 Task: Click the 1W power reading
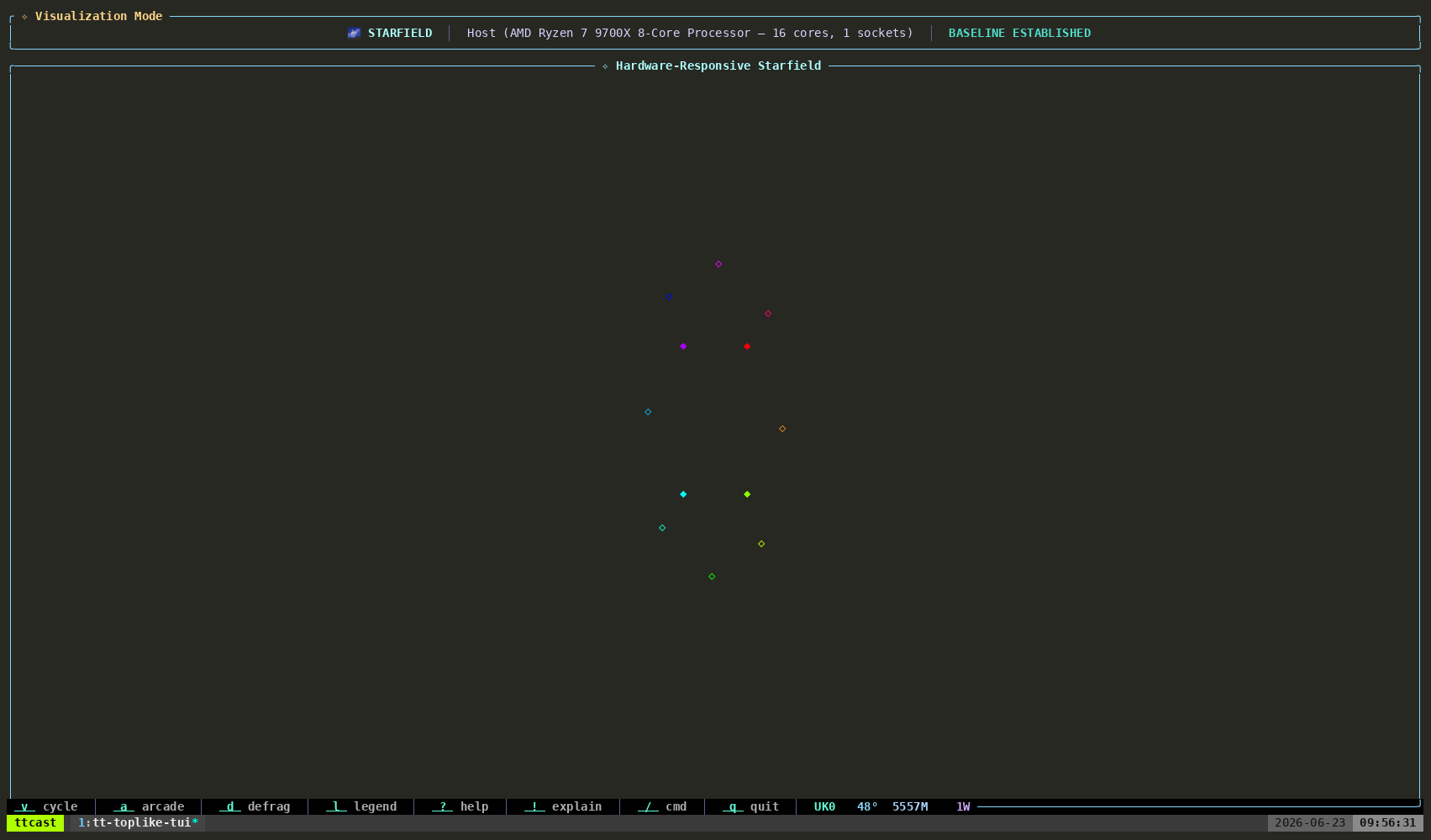point(963,806)
